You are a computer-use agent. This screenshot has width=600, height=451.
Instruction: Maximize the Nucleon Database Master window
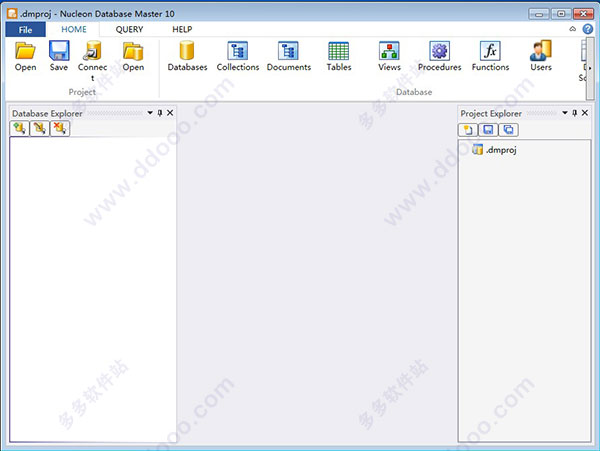(561, 14)
